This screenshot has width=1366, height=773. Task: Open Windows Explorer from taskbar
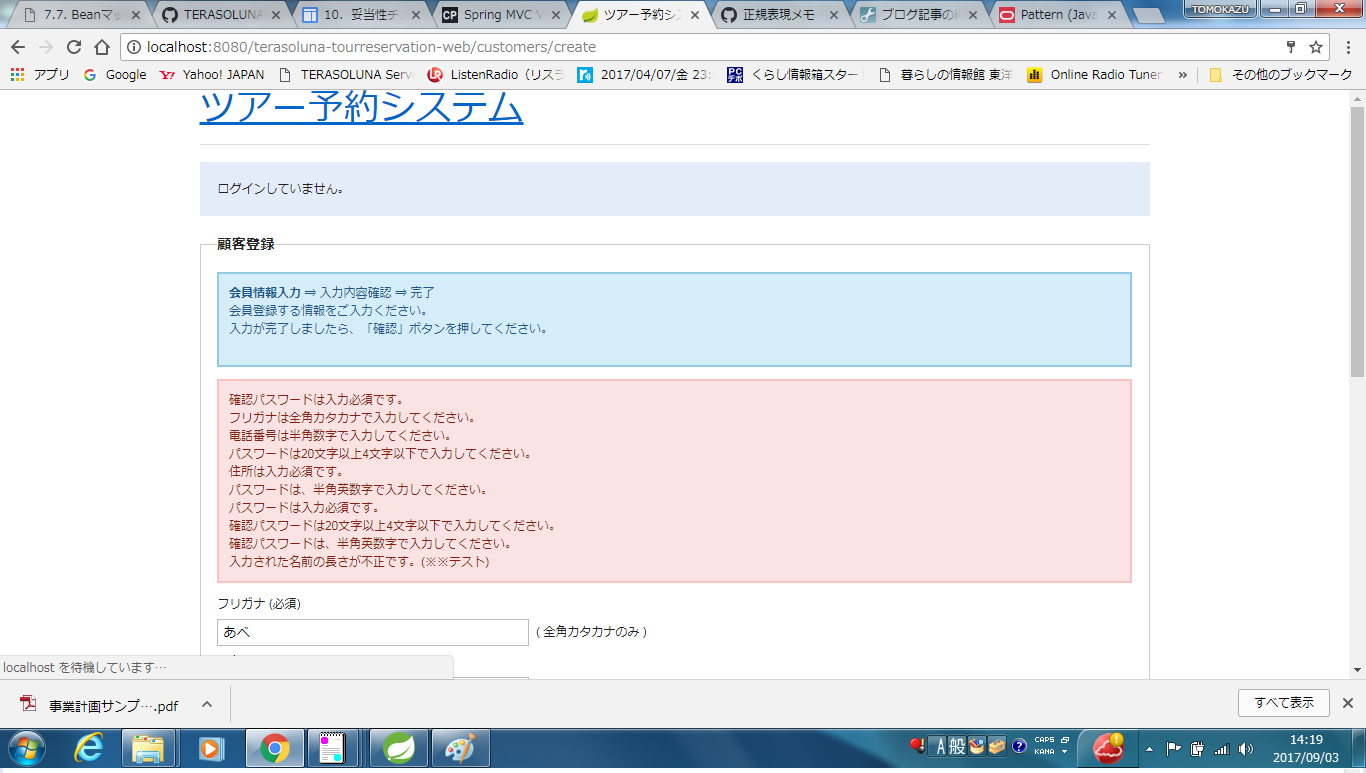pyautogui.click(x=148, y=748)
